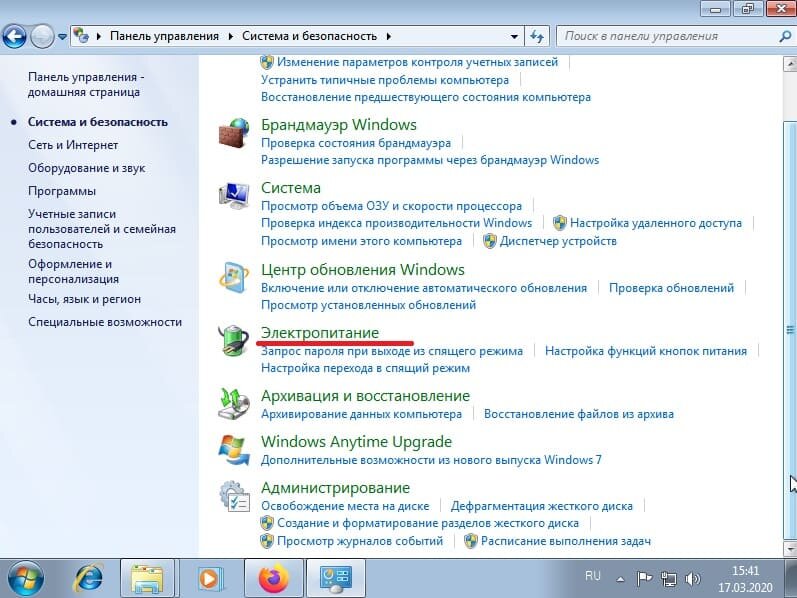Click Проверка состояния брандмауэра
The image size is (797, 598).
coord(356,143)
